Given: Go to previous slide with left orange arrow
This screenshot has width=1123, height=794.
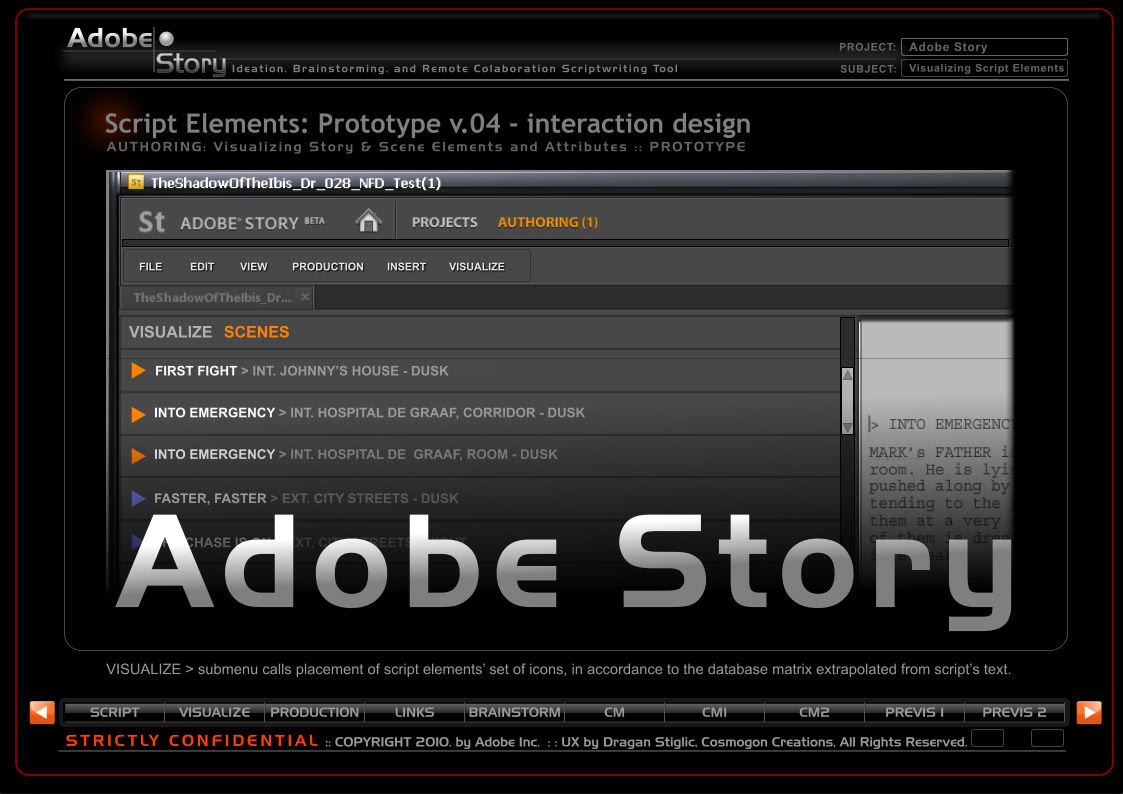Looking at the screenshot, I should click(x=42, y=712).
